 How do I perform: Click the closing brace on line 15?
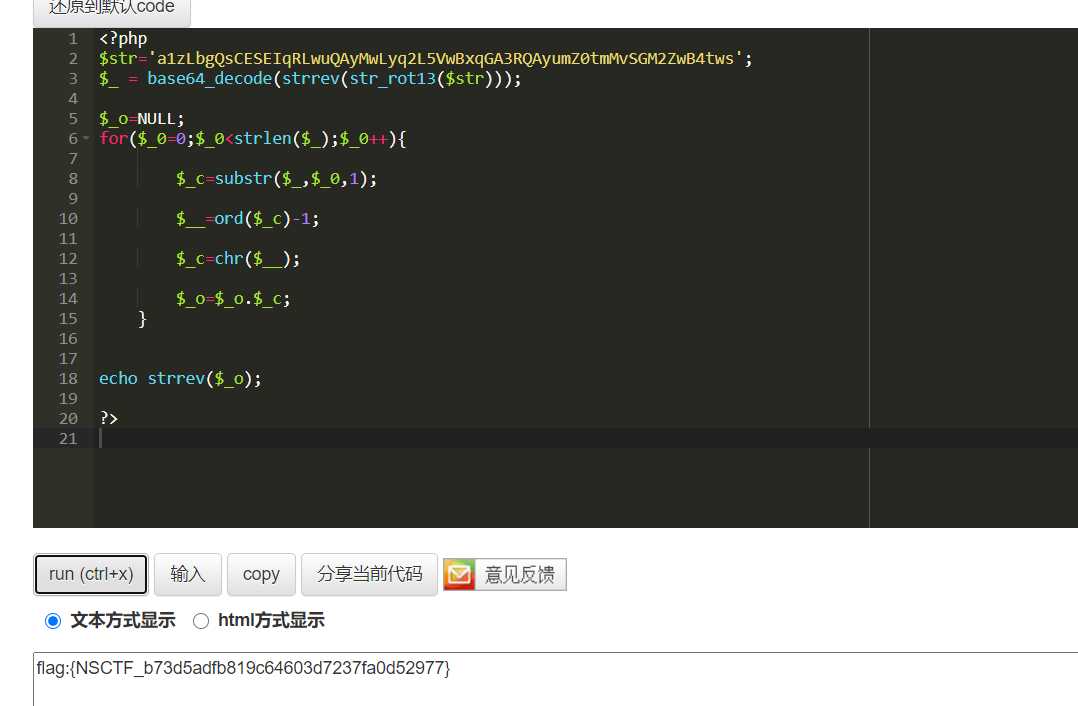(x=142, y=319)
